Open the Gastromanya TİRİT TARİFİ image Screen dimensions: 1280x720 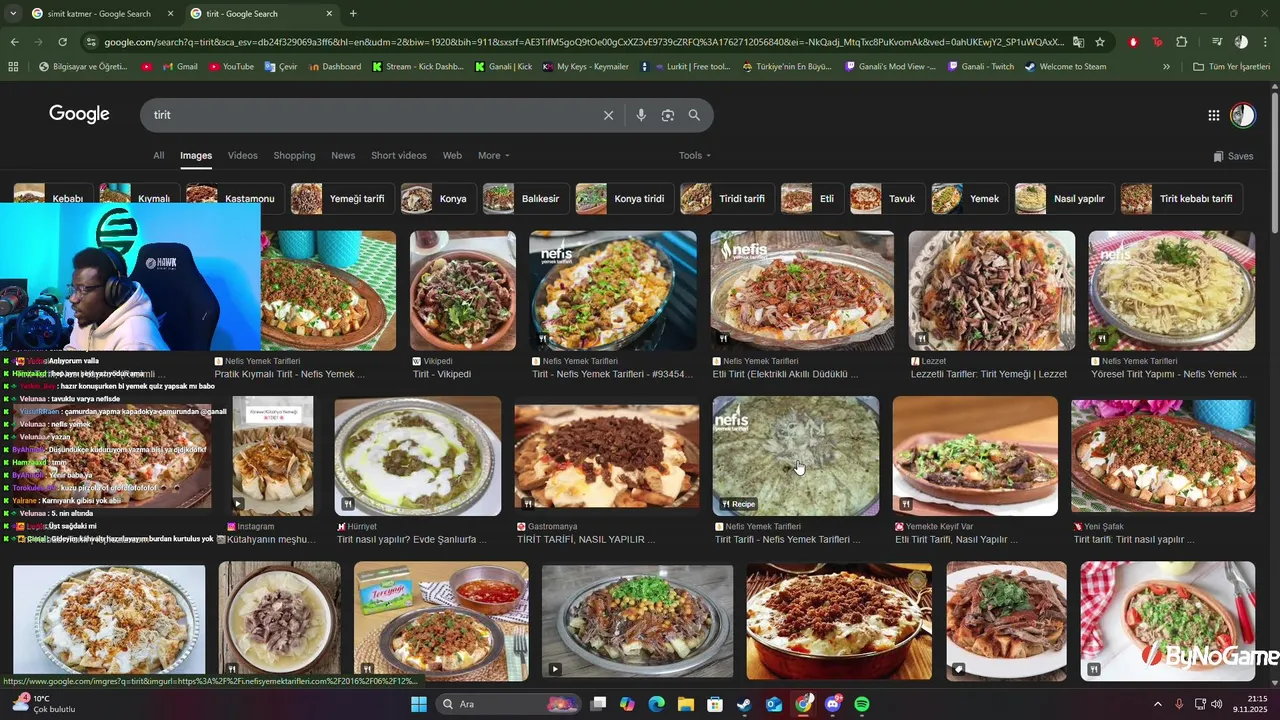coord(607,456)
